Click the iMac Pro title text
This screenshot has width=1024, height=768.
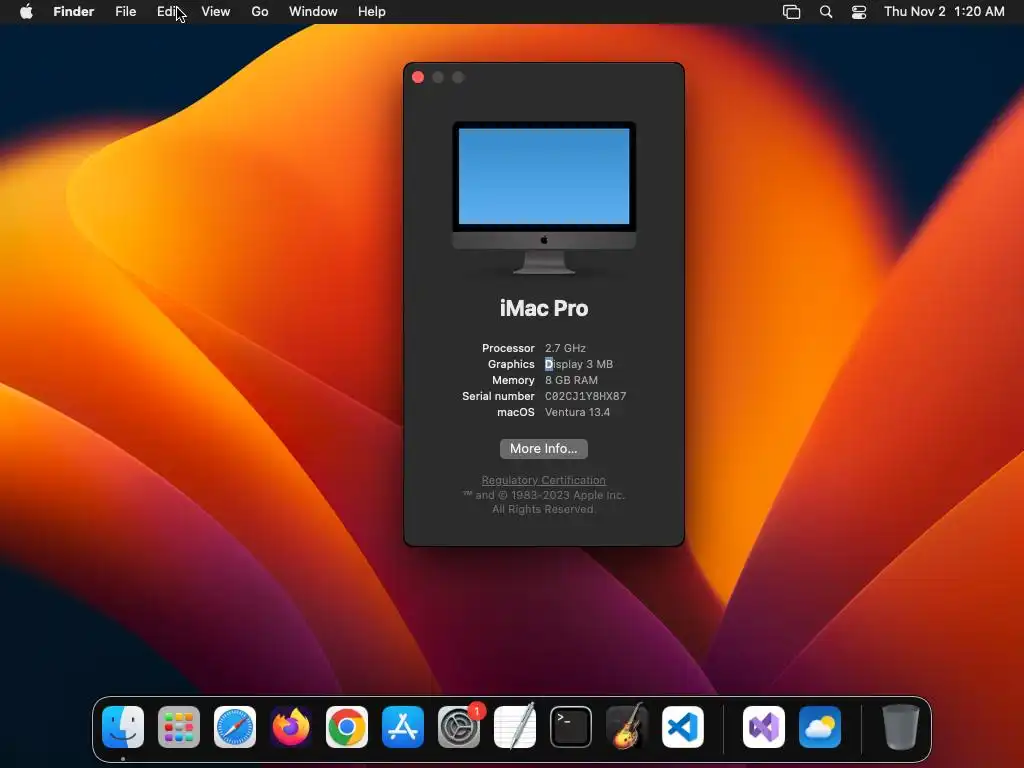[544, 308]
